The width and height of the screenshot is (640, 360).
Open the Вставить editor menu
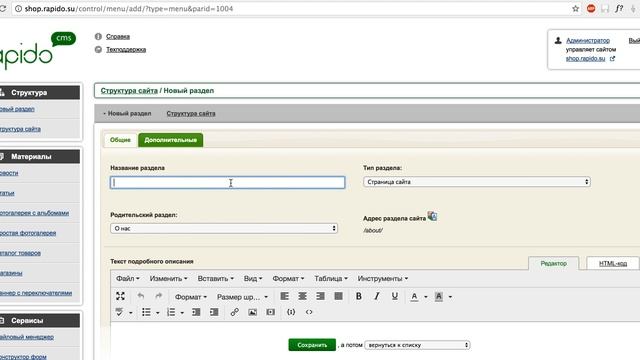[x=216, y=278]
